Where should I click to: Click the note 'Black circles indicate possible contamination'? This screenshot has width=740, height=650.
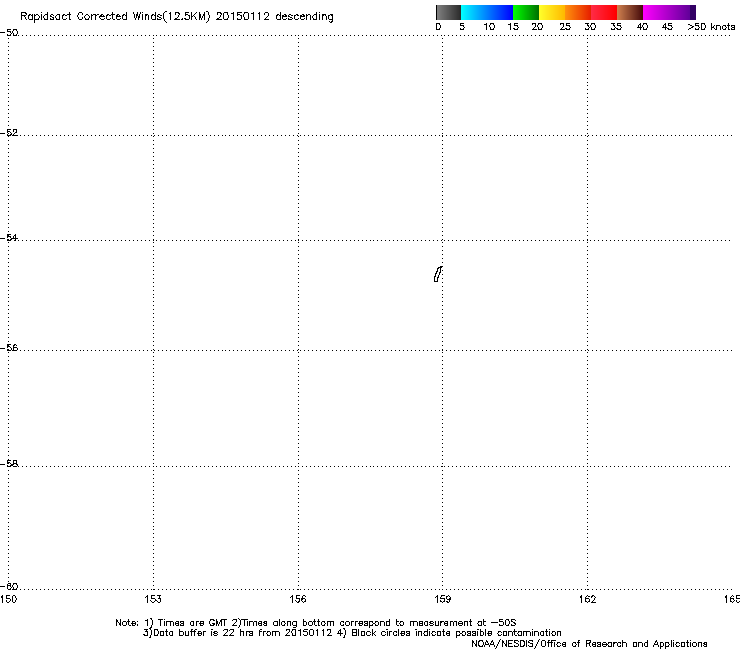[x=456, y=633]
